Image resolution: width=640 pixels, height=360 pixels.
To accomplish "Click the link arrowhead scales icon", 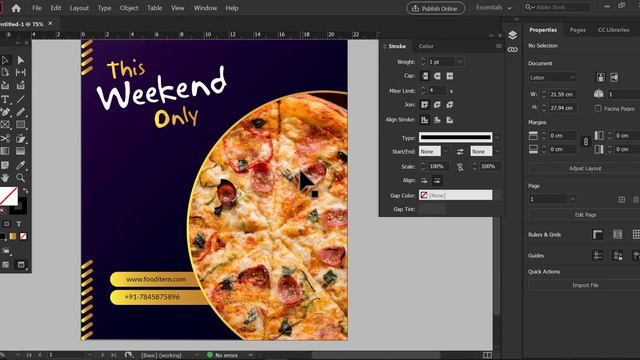I will coord(460,167).
